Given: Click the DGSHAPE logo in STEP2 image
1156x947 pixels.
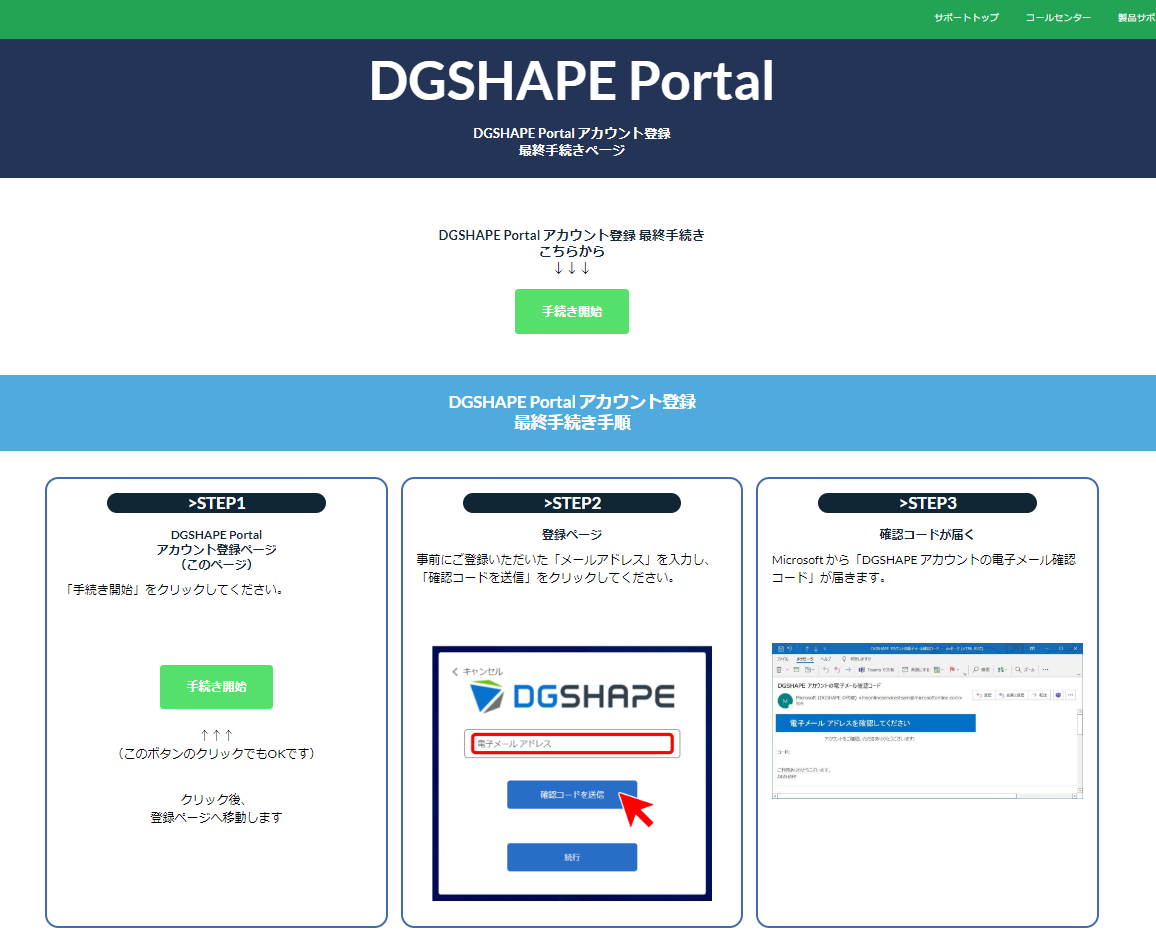Looking at the screenshot, I should coord(572,696).
